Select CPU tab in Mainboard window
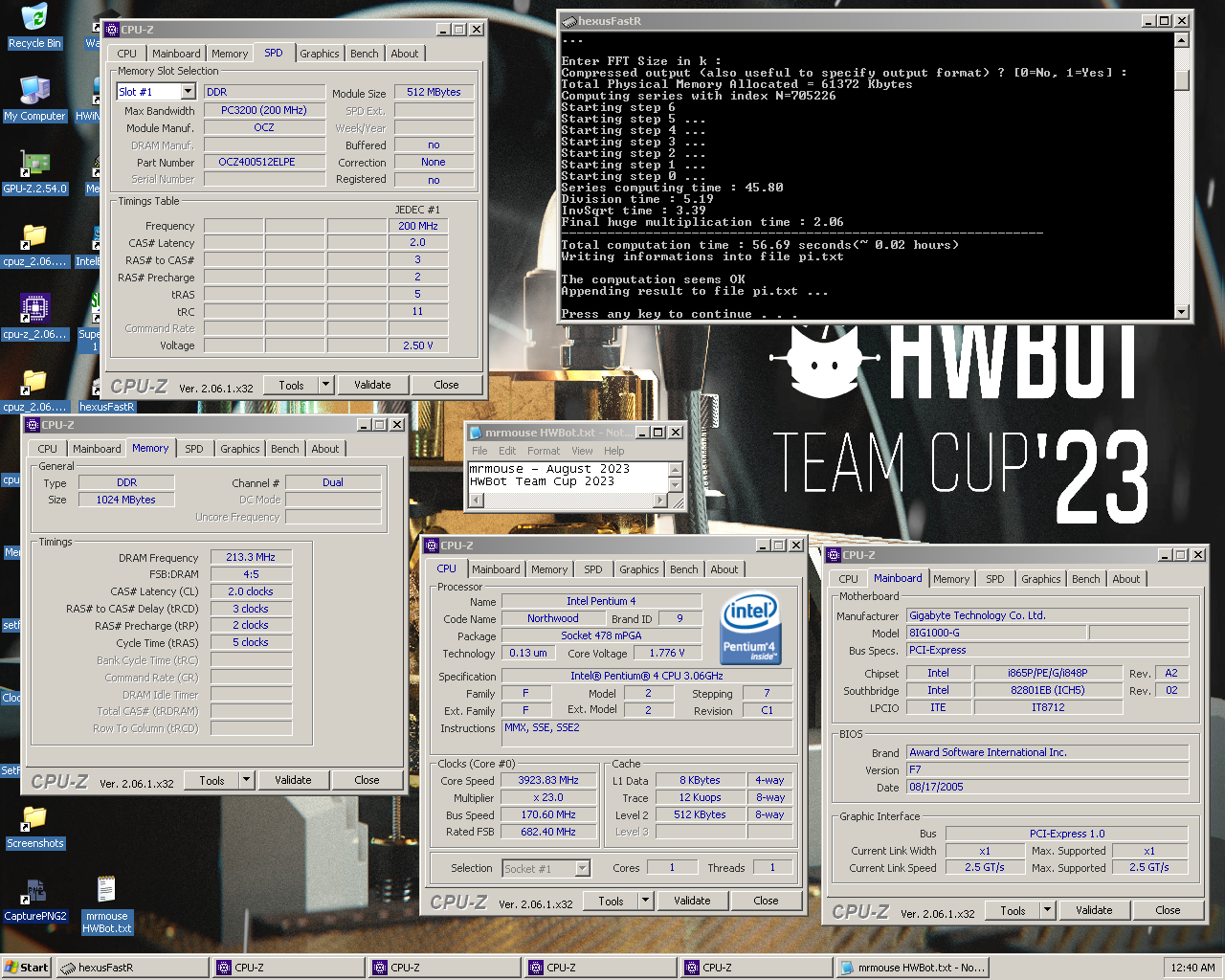This screenshot has width=1225, height=980. click(x=849, y=579)
